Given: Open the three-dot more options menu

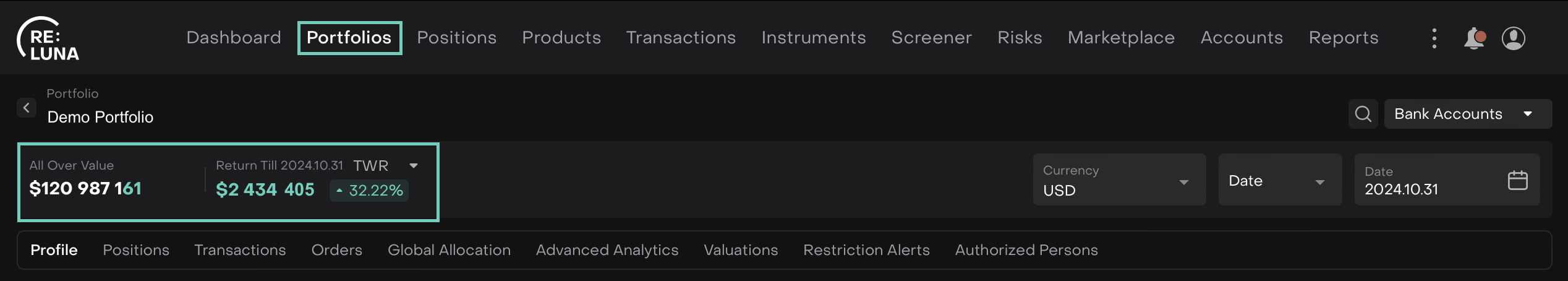Looking at the screenshot, I should pyautogui.click(x=1434, y=38).
